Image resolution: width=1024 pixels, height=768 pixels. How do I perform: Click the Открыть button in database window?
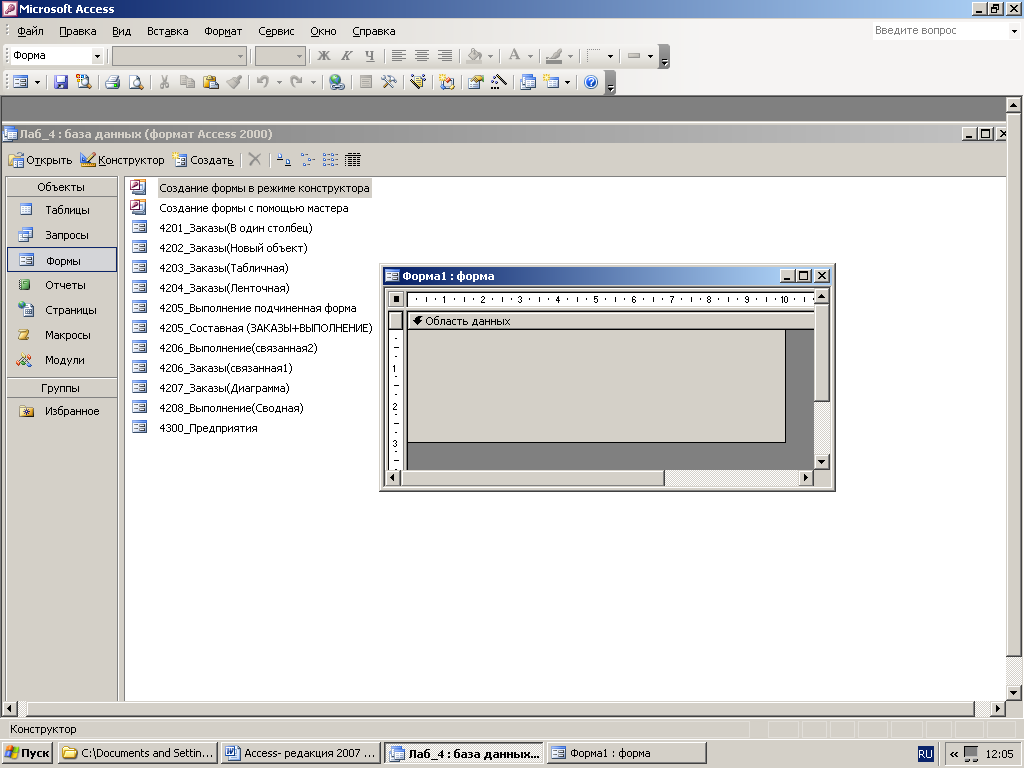pos(40,160)
